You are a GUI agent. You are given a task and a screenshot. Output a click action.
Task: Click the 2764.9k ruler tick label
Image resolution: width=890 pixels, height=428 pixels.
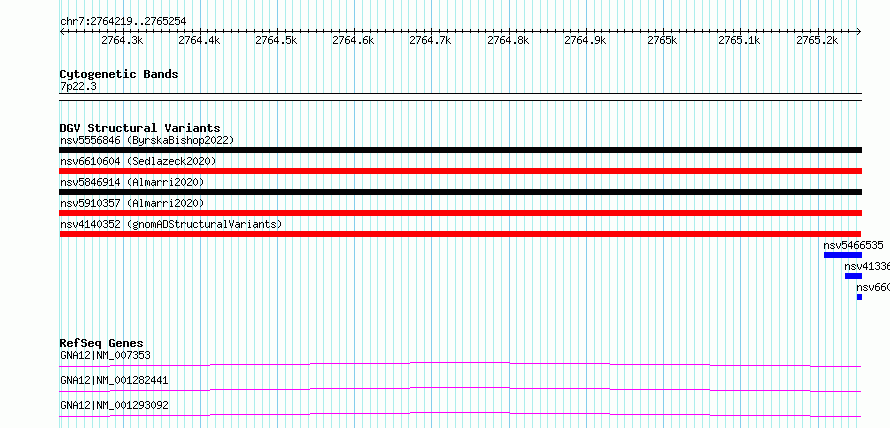[x=585, y=40]
